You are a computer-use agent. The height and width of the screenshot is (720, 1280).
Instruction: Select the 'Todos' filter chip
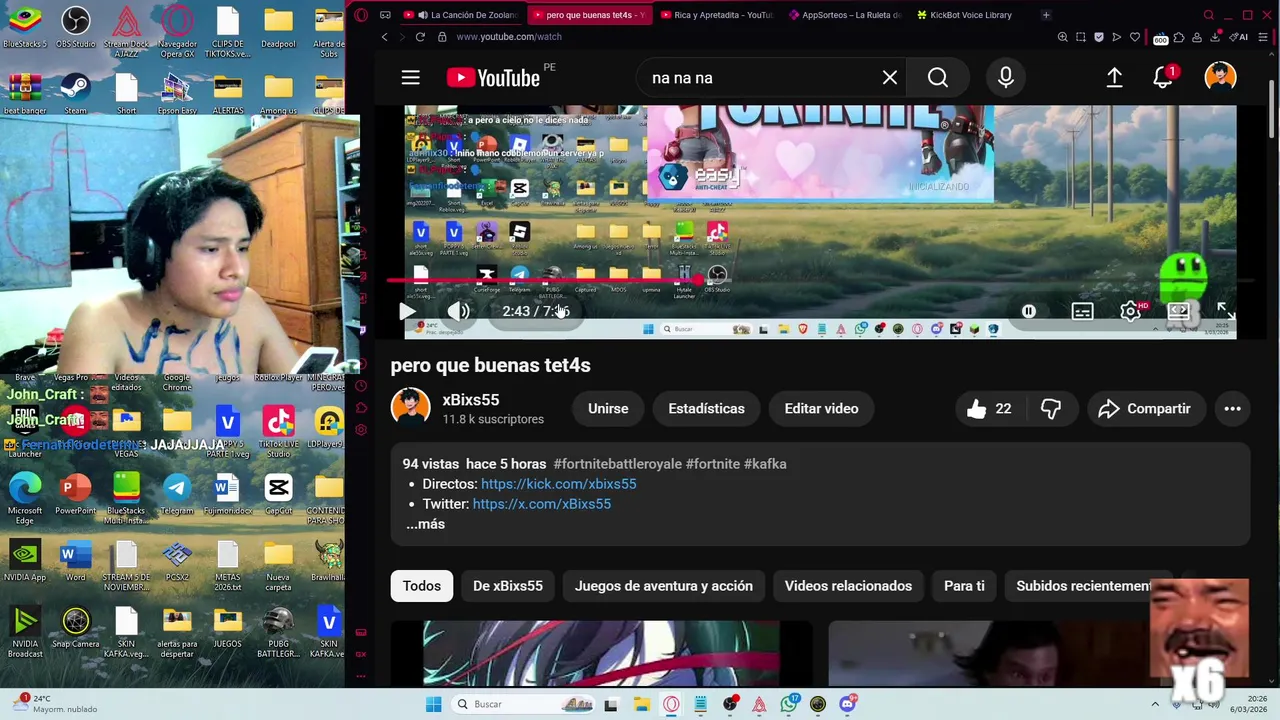pyautogui.click(x=422, y=586)
